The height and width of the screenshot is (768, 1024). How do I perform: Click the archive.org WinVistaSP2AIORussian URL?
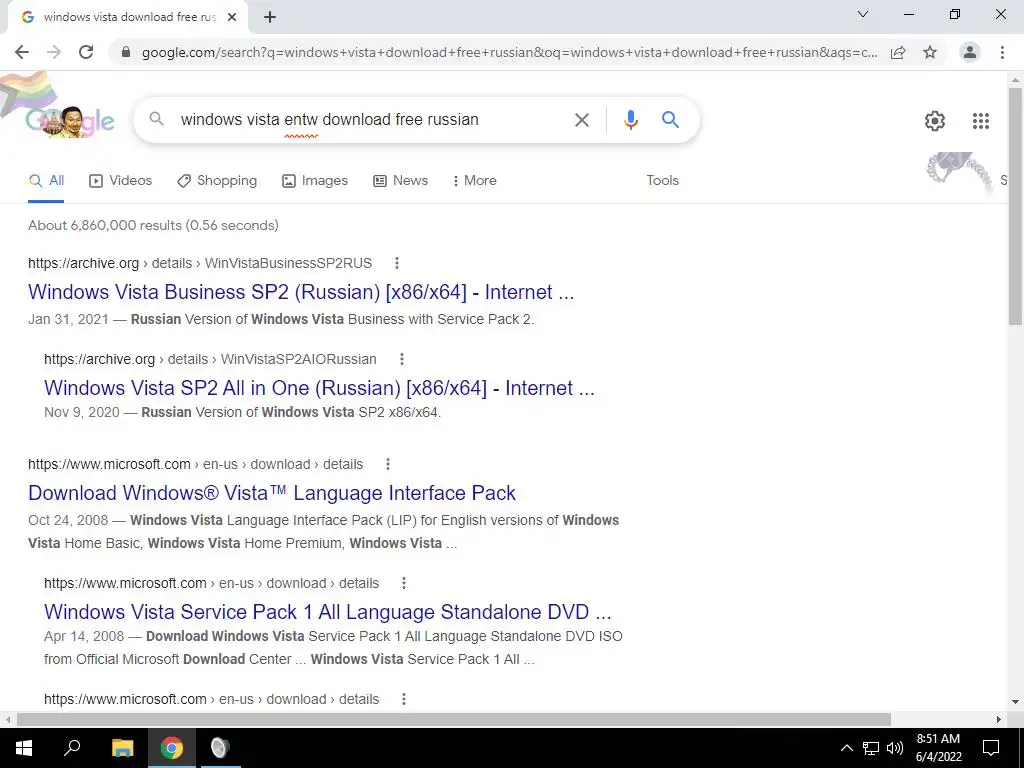click(x=210, y=359)
